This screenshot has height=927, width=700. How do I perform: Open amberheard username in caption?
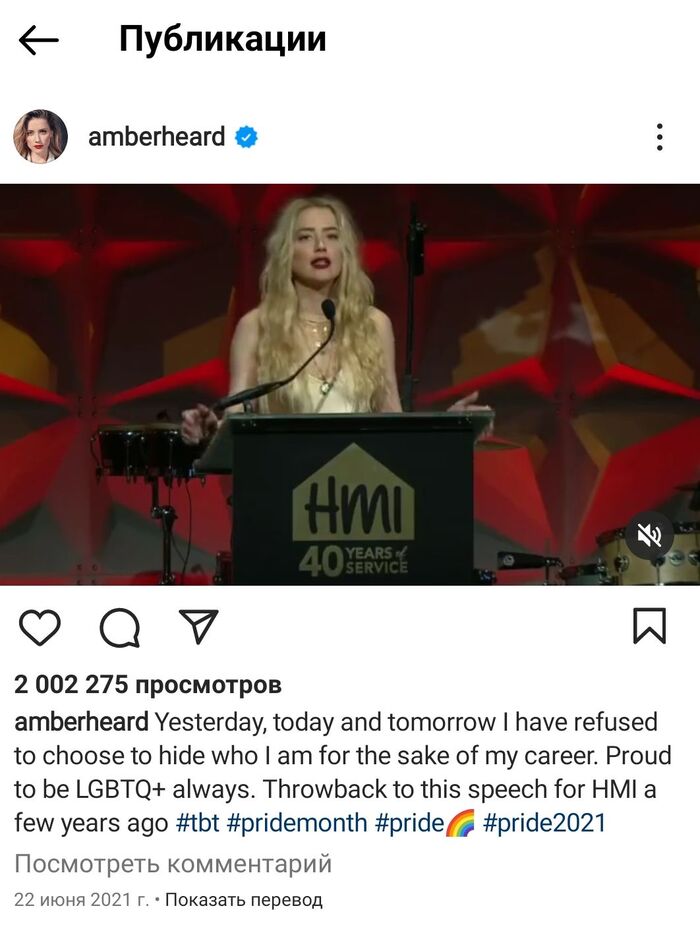pos(82,722)
